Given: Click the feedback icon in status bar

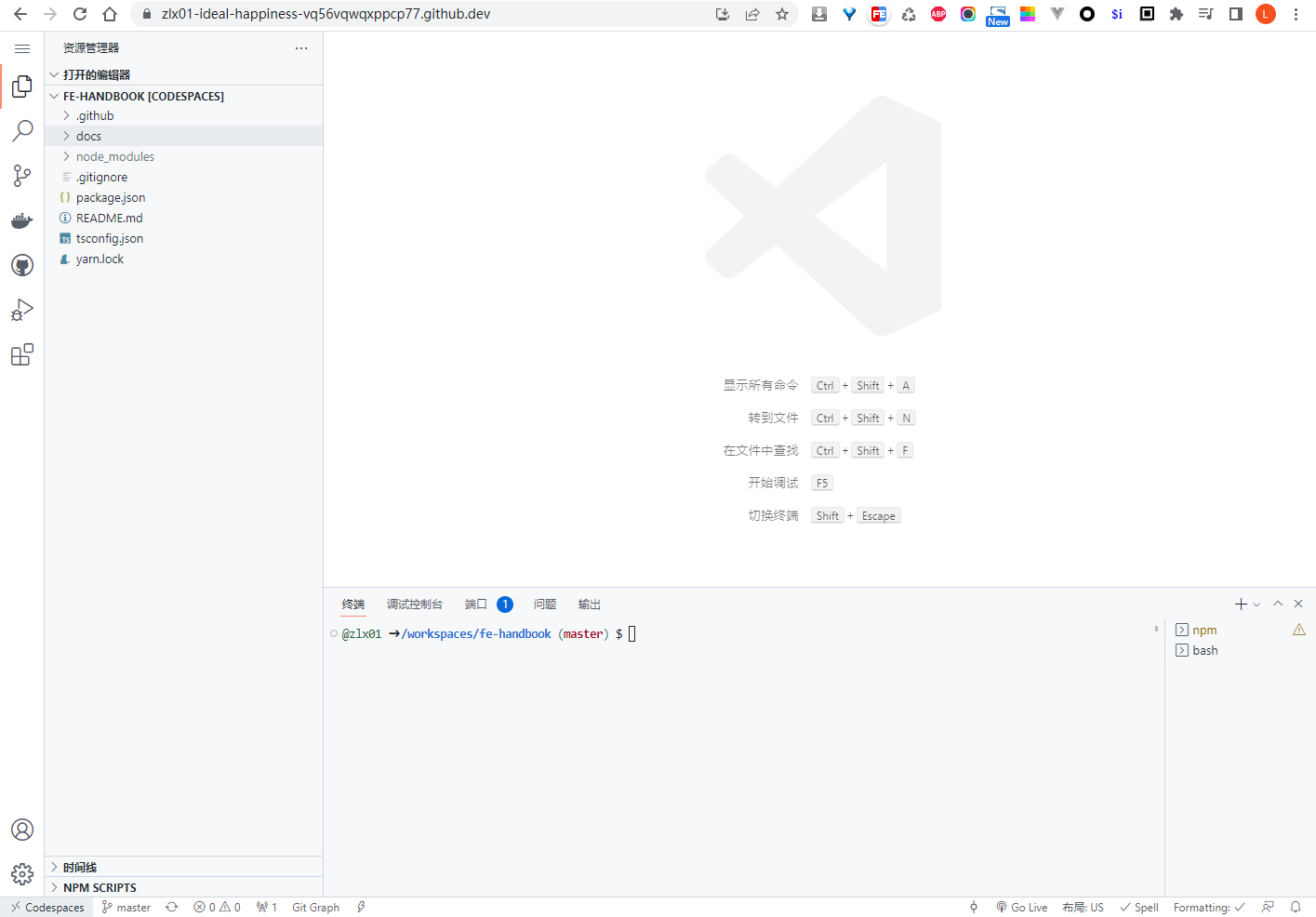Looking at the screenshot, I should coord(1268,908).
